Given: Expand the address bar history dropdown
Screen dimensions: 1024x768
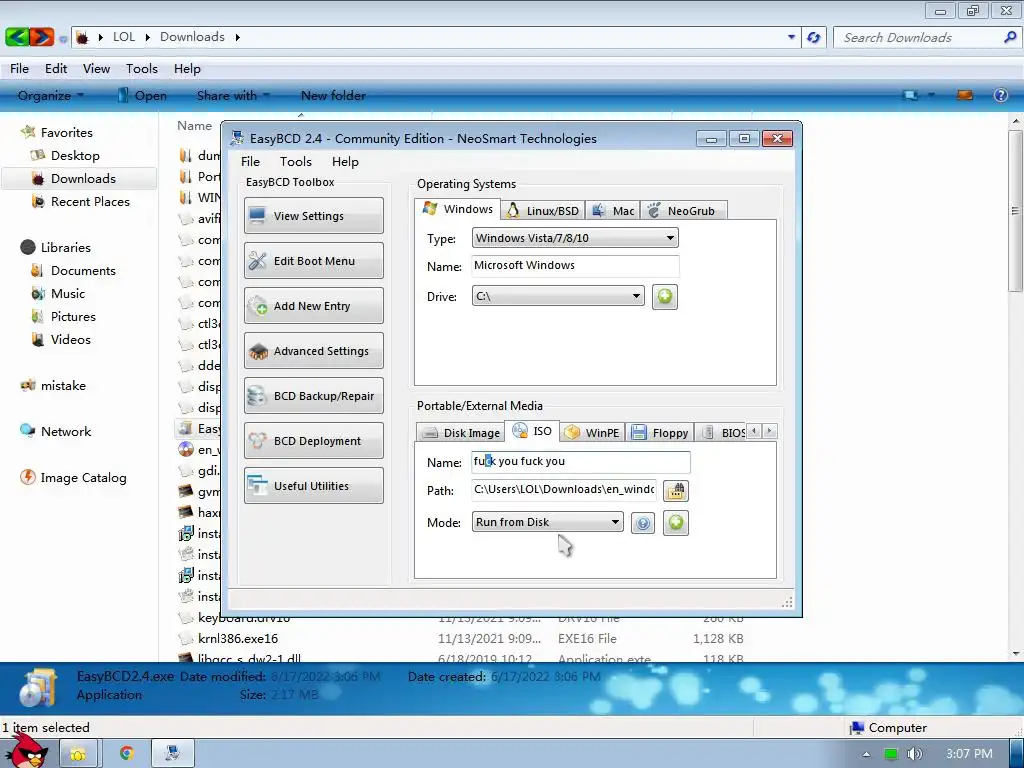Looking at the screenshot, I should [791, 37].
